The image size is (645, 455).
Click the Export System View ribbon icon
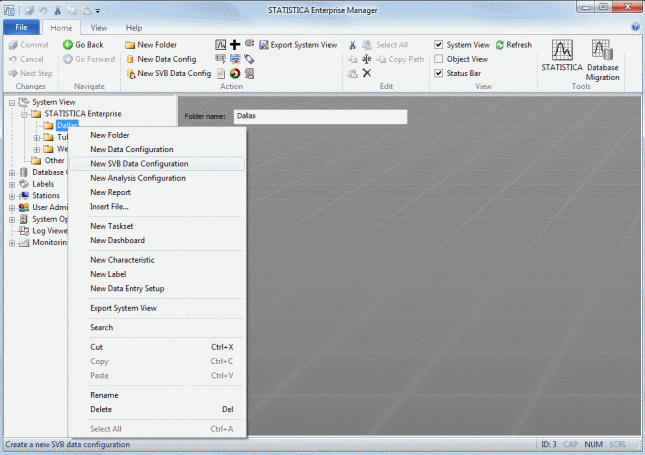tap(264, 45)
